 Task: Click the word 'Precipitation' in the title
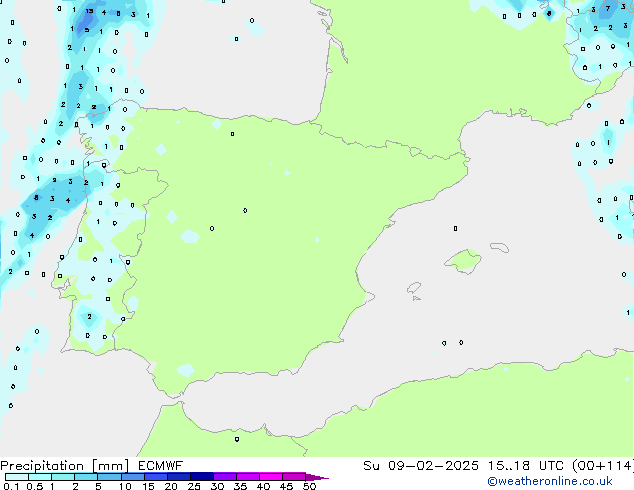point(42,466)
